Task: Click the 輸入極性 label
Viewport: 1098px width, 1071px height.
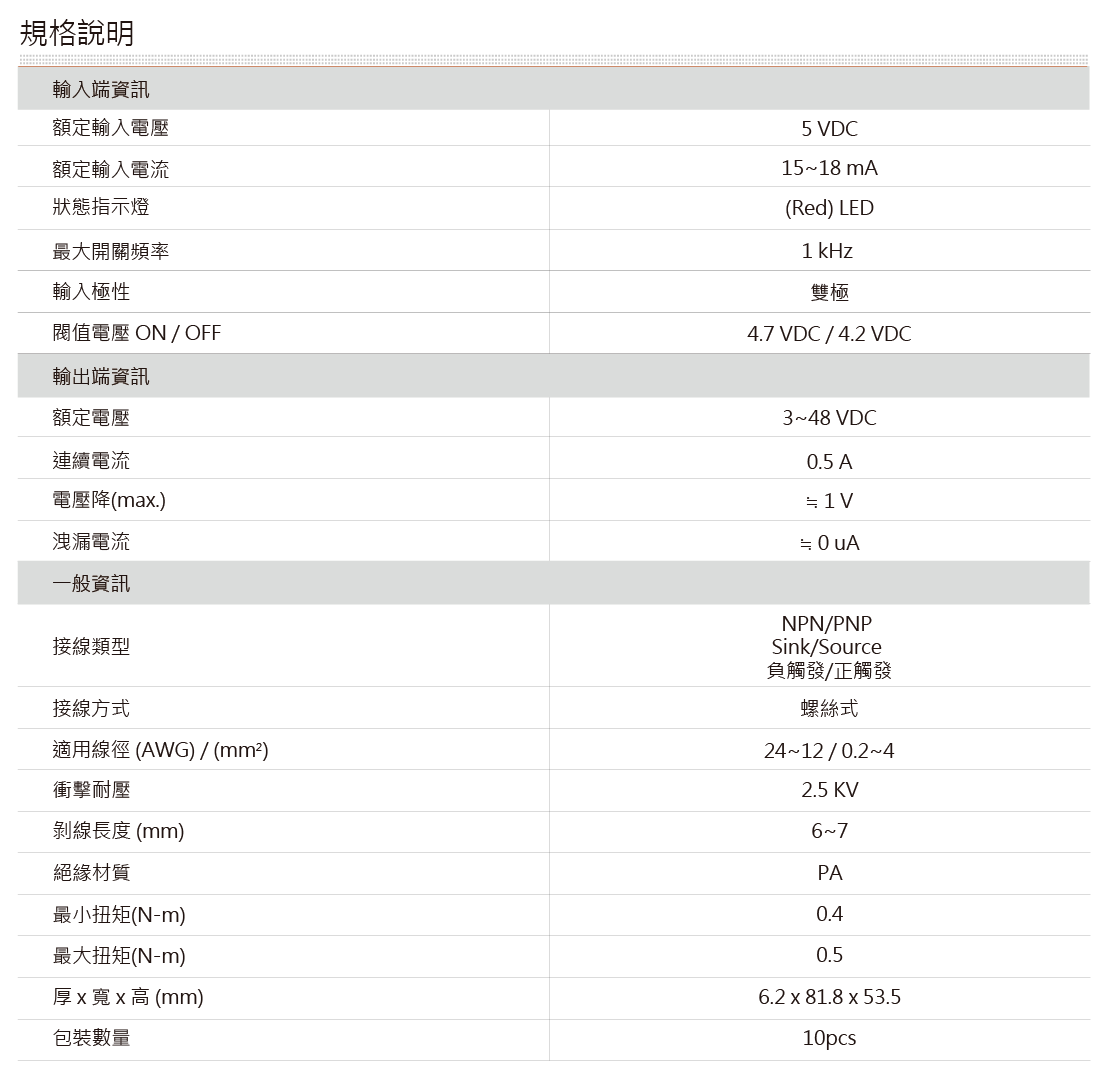Action: [91, 291]
